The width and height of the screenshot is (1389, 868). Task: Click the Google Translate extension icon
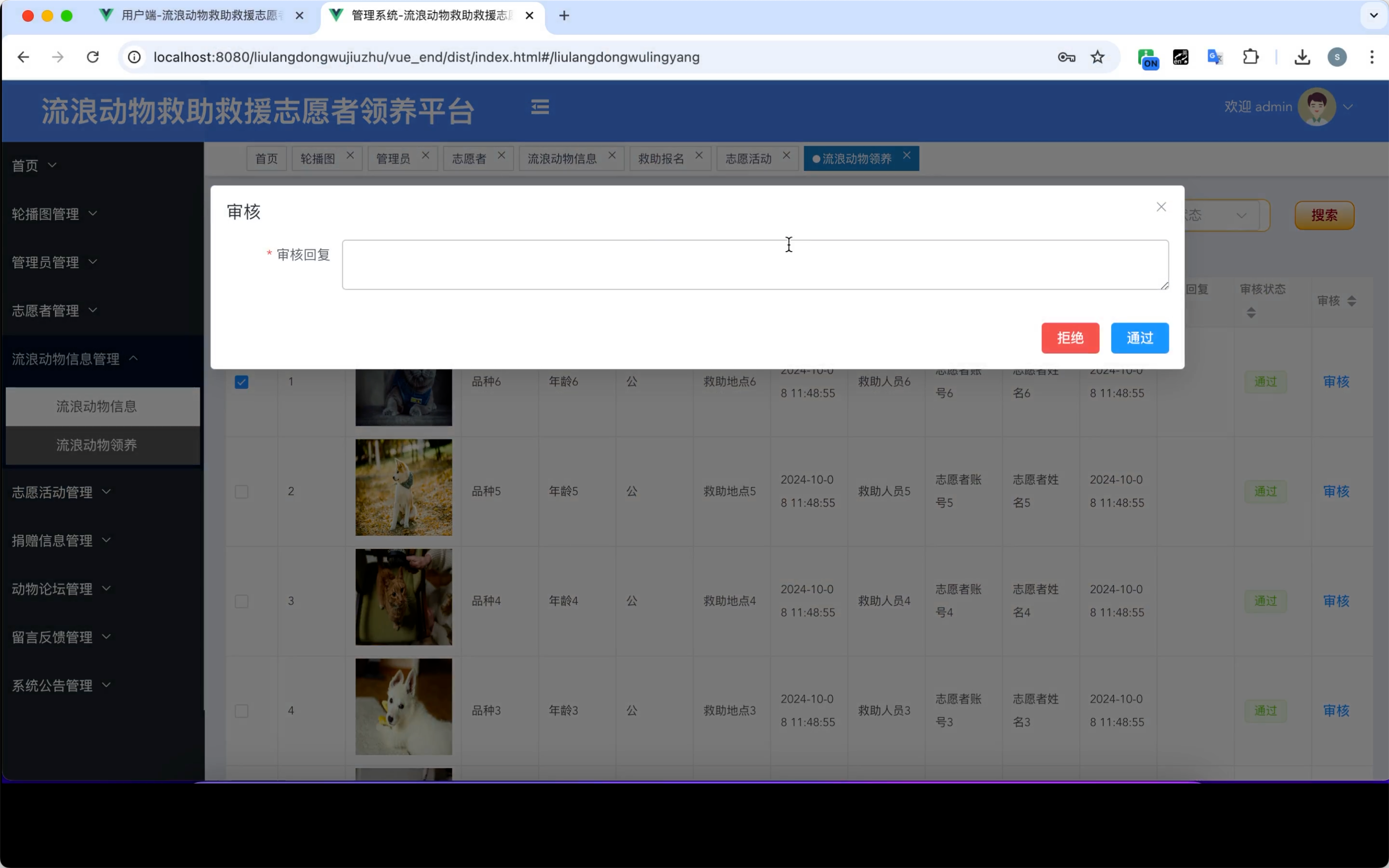(x=1215, y=57)
